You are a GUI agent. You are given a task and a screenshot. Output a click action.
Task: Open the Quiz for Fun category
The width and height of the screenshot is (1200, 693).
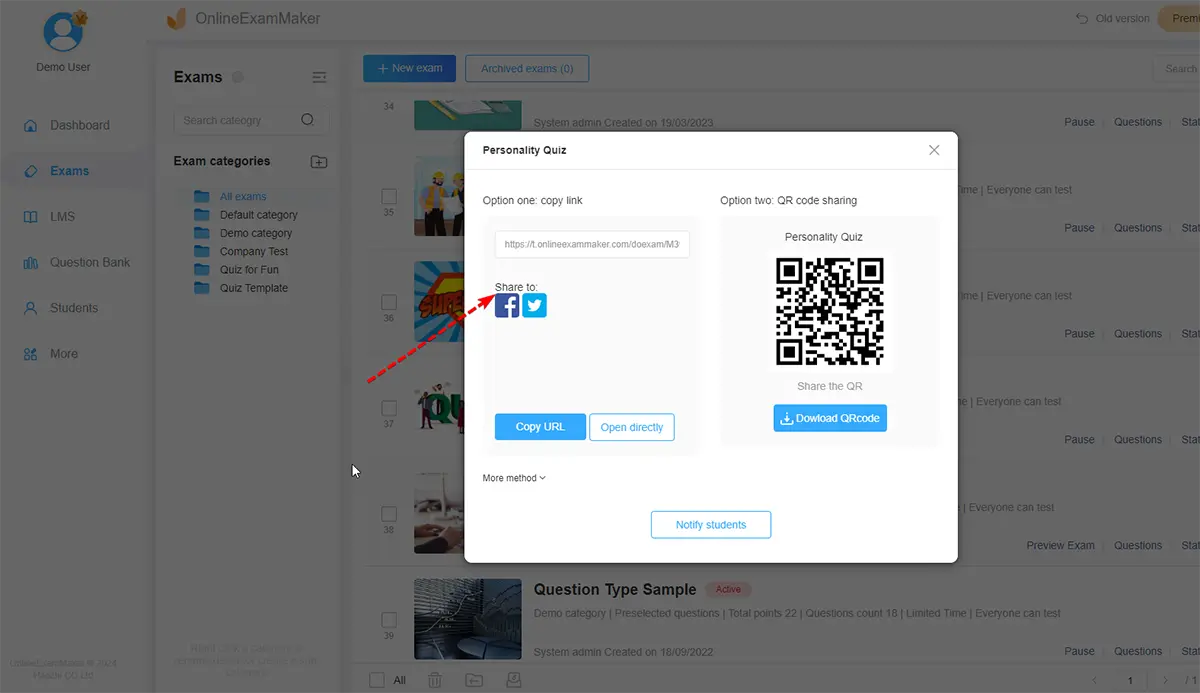(x=249, y=270)
